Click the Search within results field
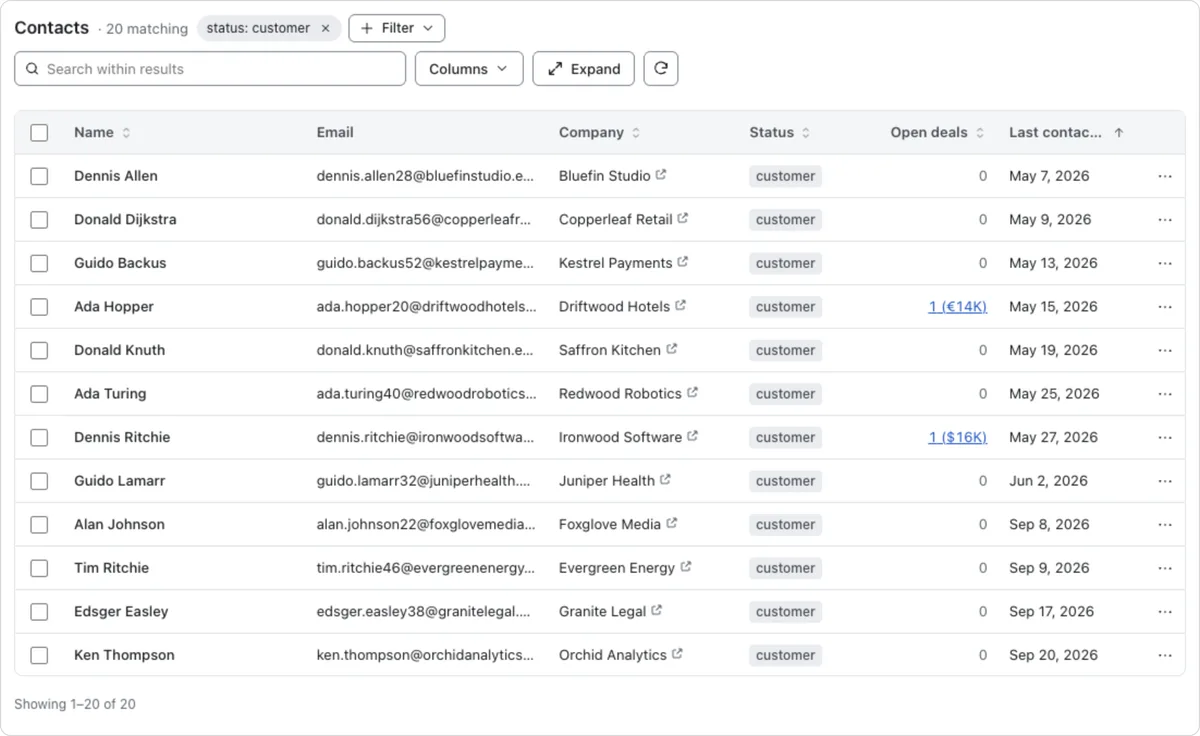1200x736 pixels. (210, 69)
